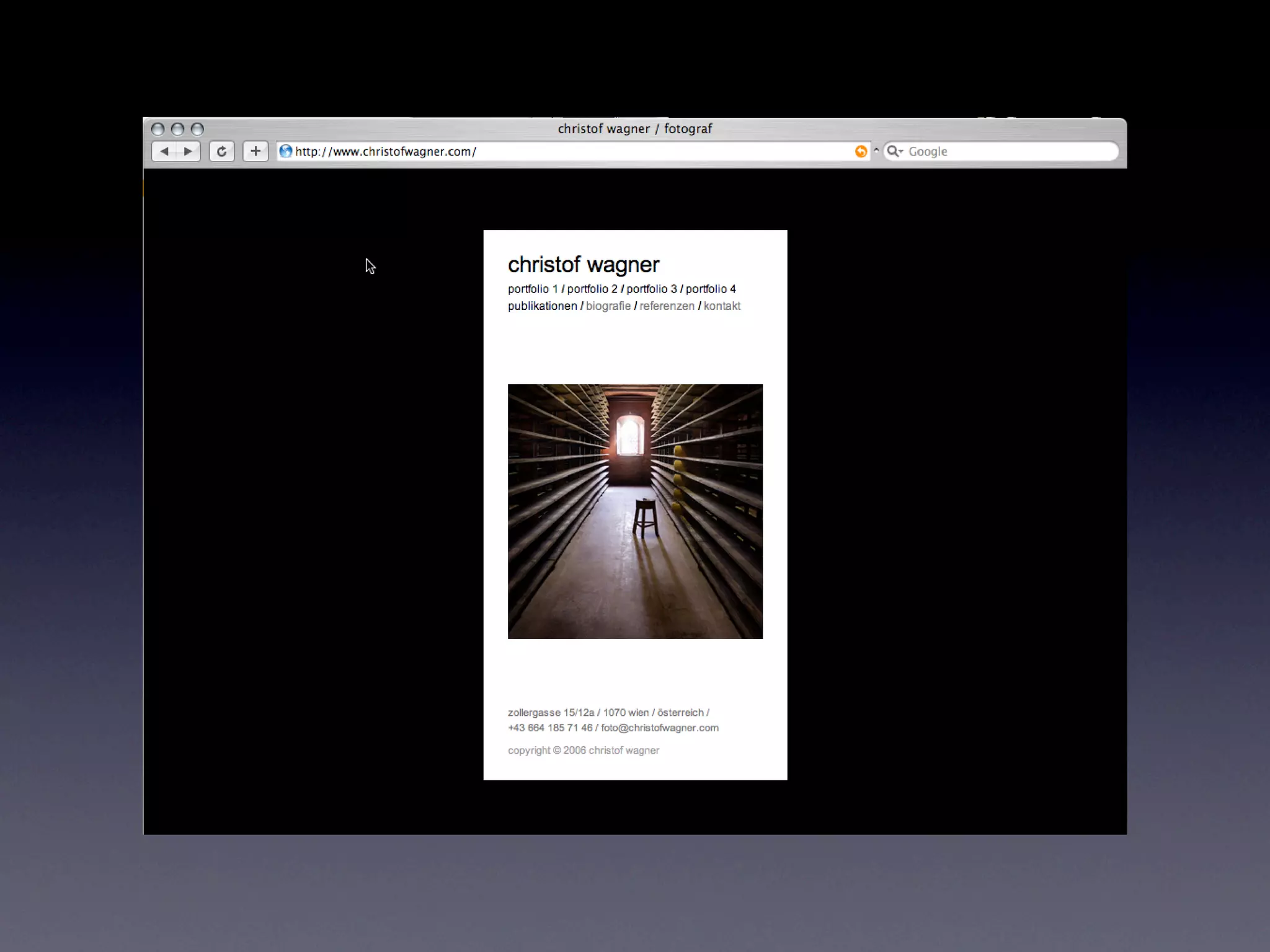Go to the publikationen page

pyautogui.click(x=542, y=306)
